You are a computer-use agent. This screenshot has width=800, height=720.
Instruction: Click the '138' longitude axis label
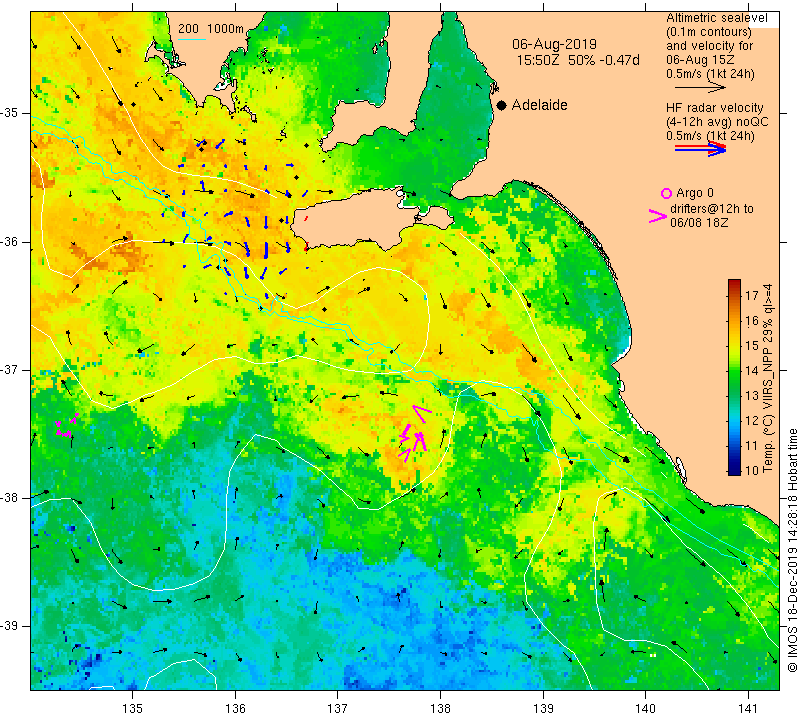440,709
